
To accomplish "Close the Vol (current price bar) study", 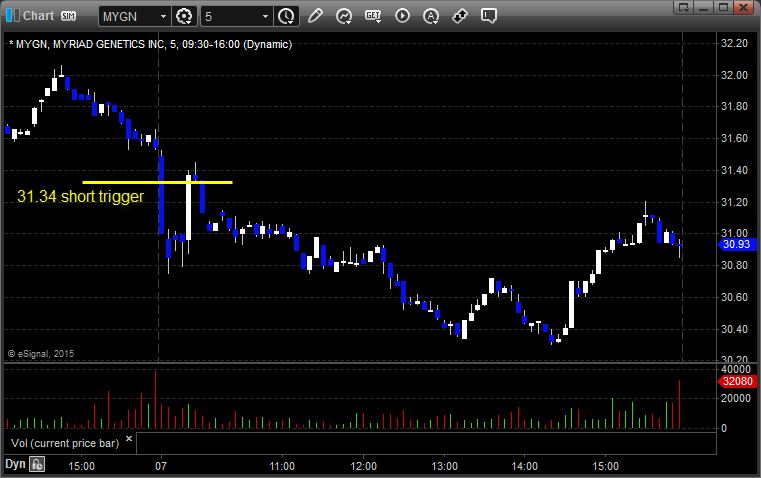I will (x=129, y=439).
